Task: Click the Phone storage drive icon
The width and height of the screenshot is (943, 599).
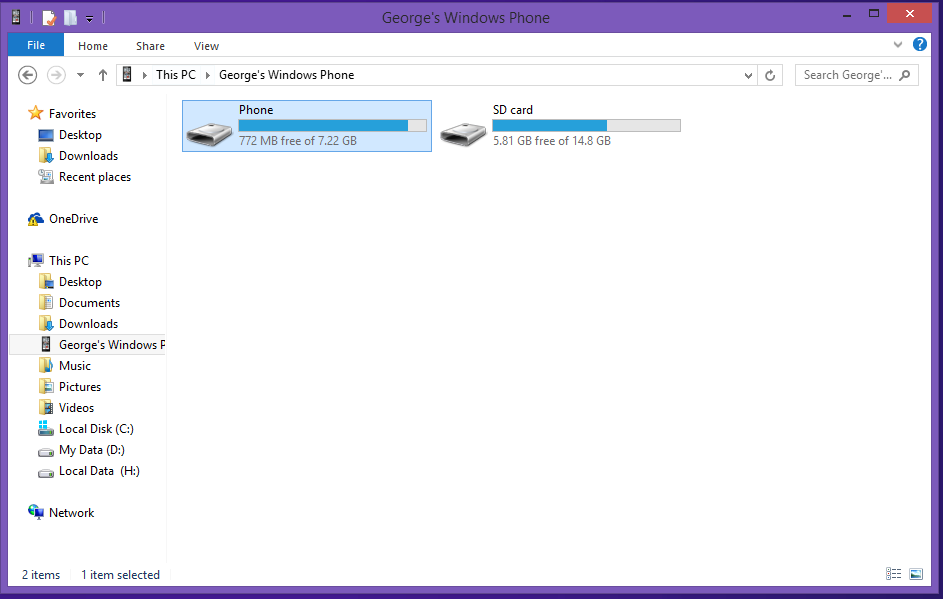Action: 209,134
